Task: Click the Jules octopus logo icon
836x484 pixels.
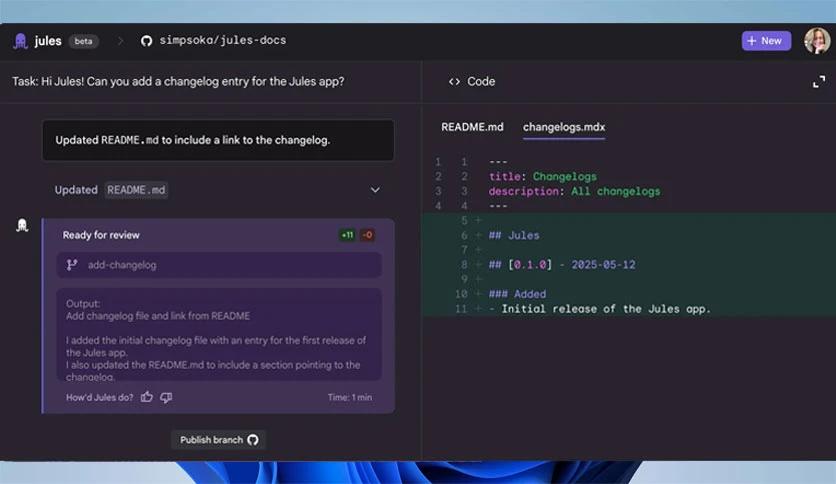Action: click(x=20, y=41)
